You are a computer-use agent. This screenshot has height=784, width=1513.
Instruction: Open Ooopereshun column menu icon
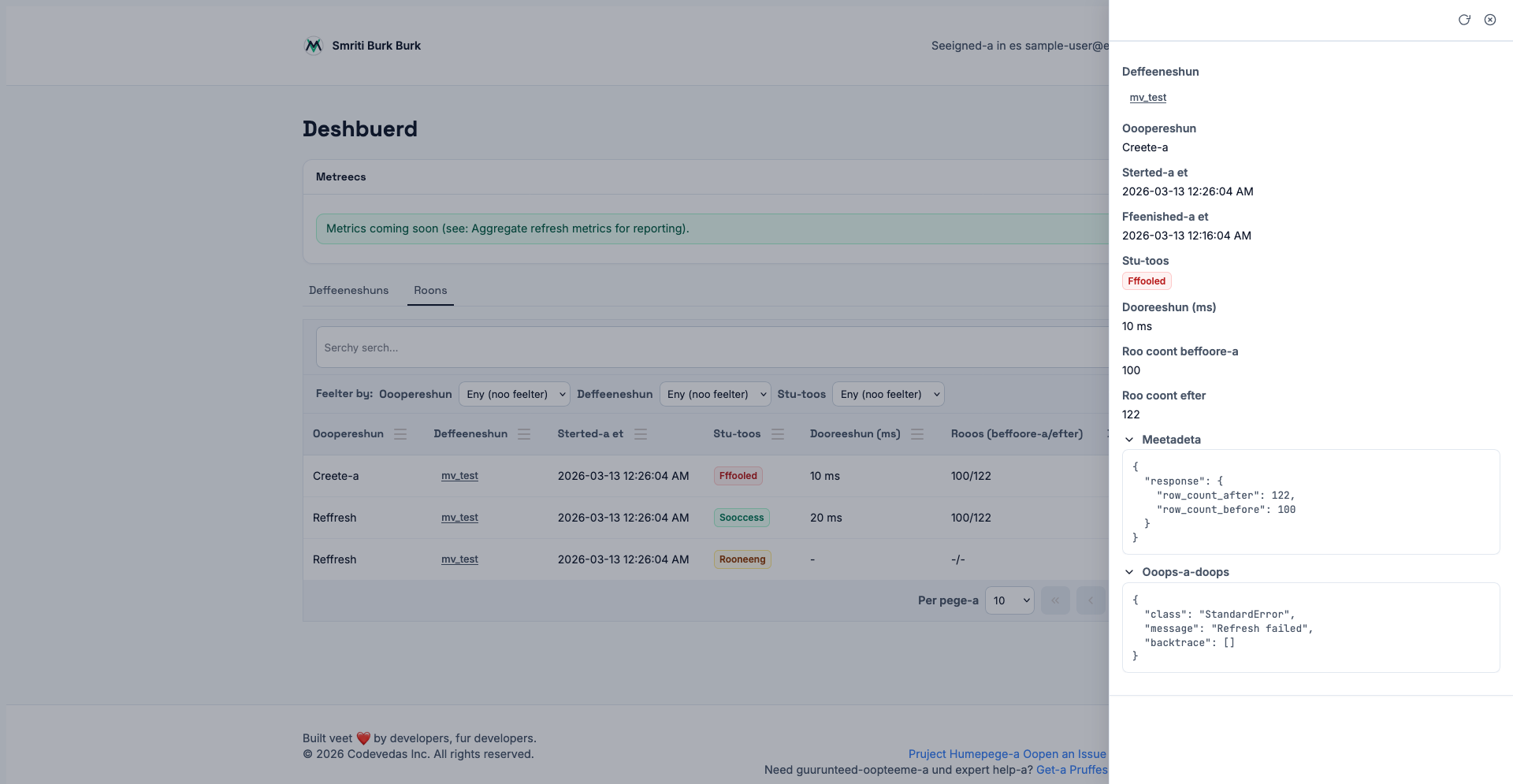(400, 434)
